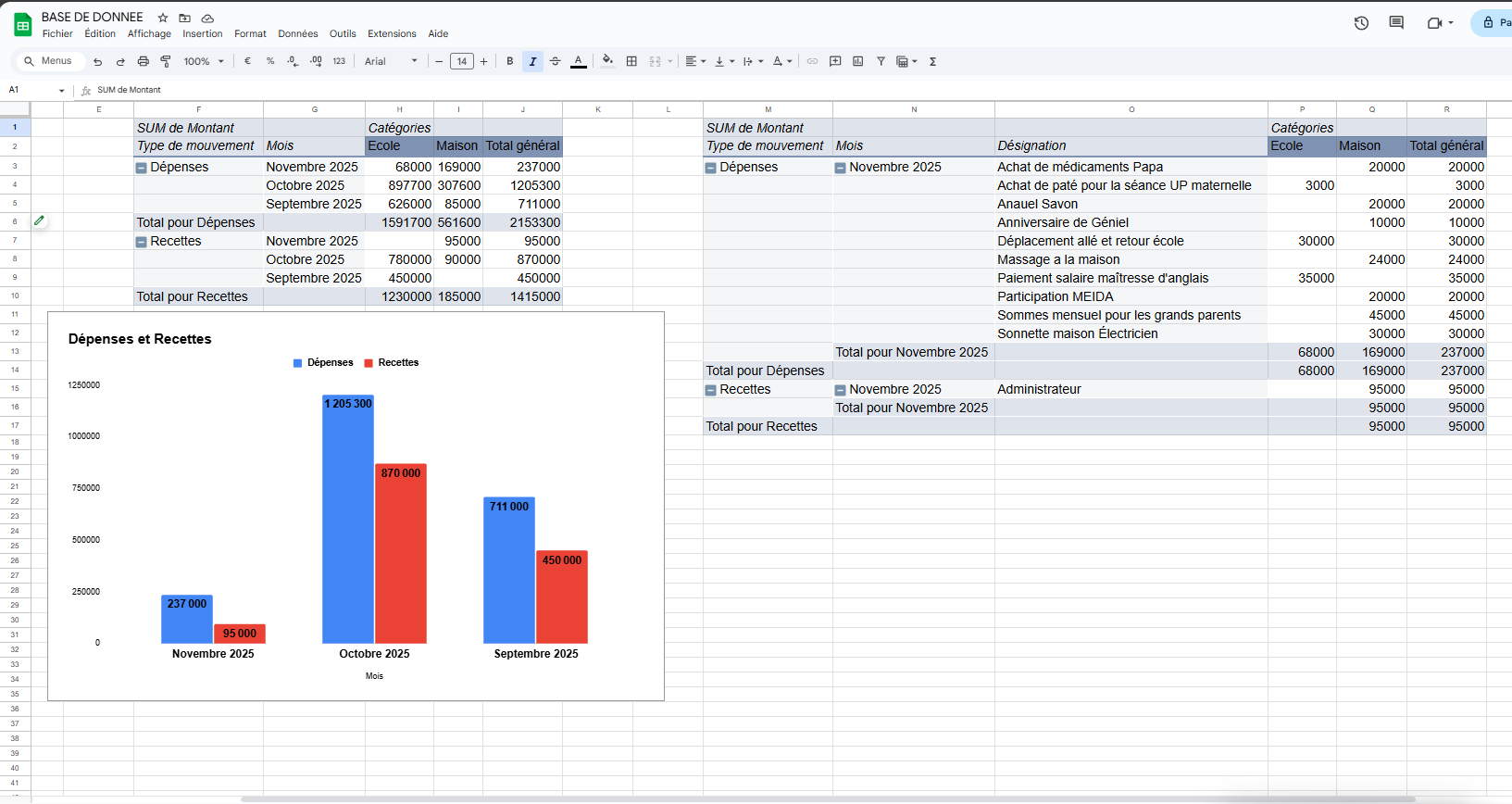Collapse Novembre 2025 under Dépenses in right pivot

840,168
